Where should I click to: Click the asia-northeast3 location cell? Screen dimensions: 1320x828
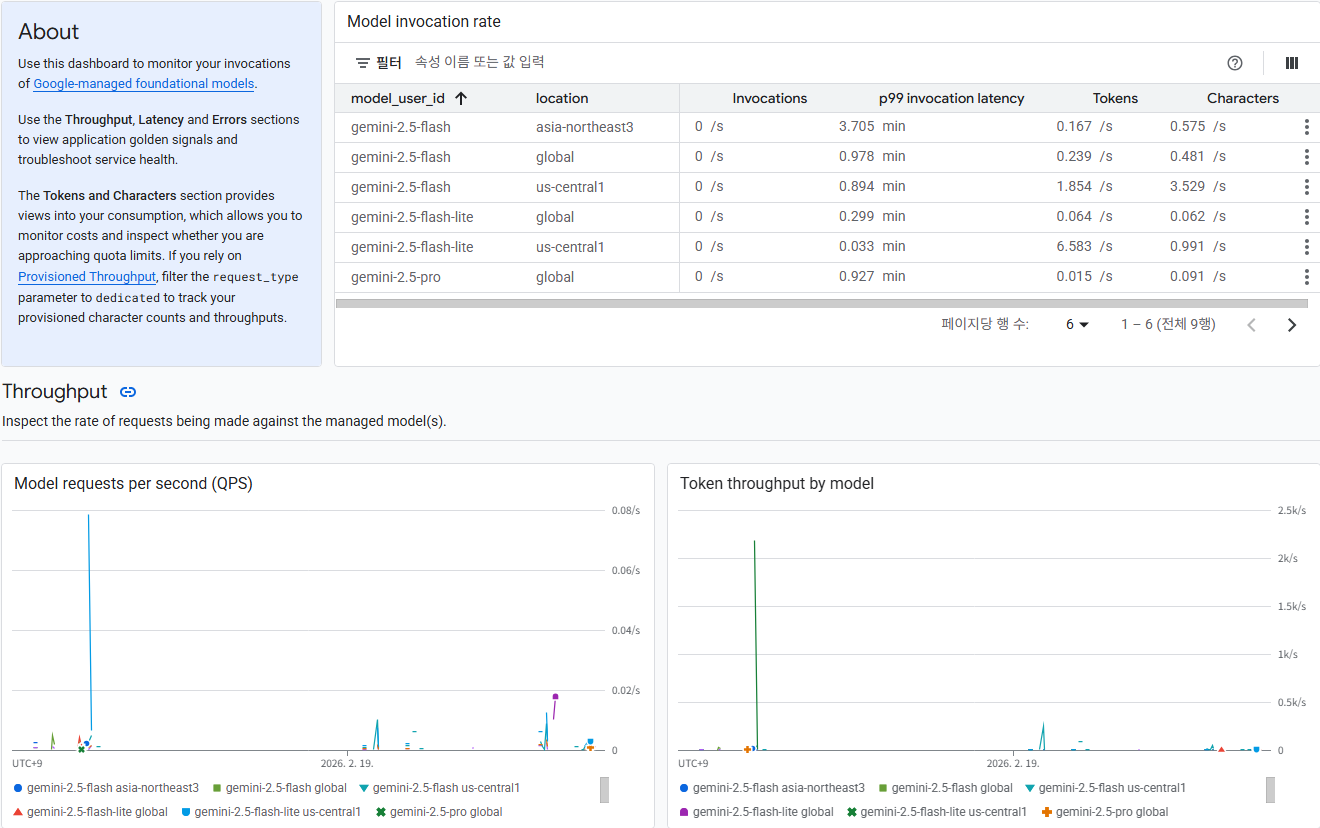click(x=585, y=127)
